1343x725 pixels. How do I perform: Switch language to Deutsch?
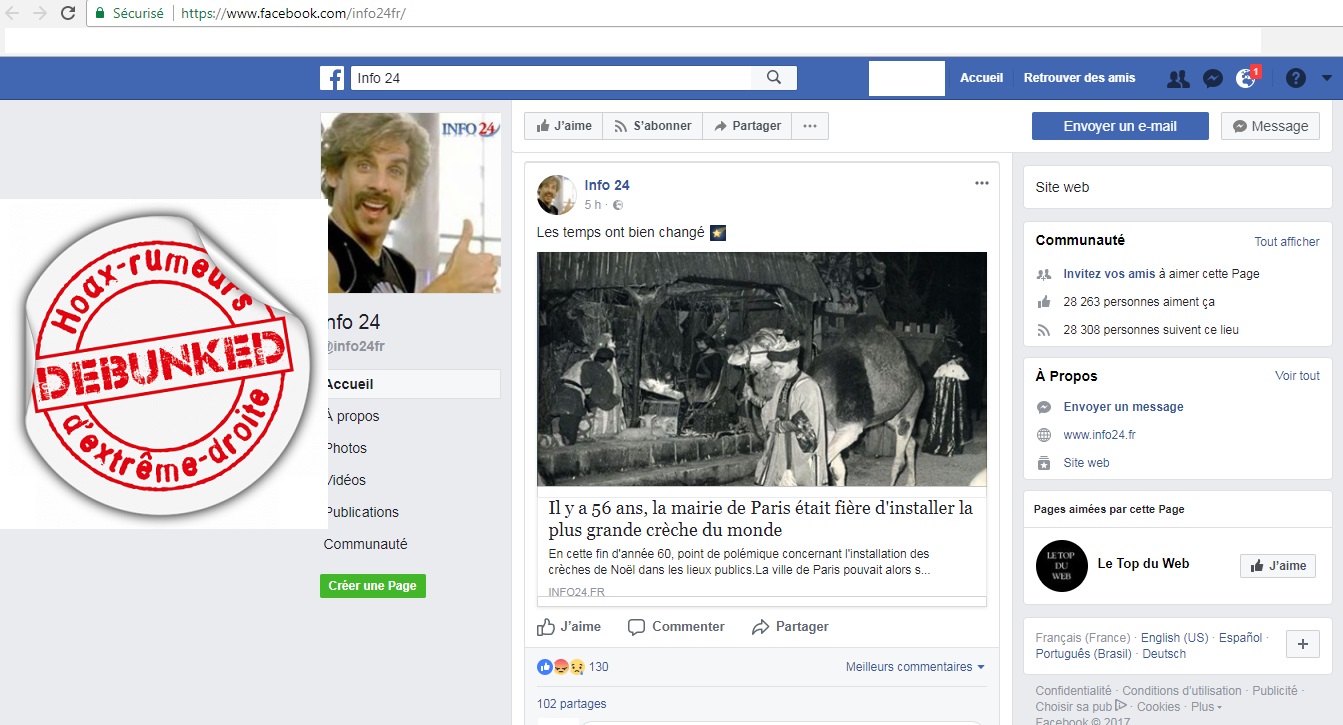coord(1164,654)
